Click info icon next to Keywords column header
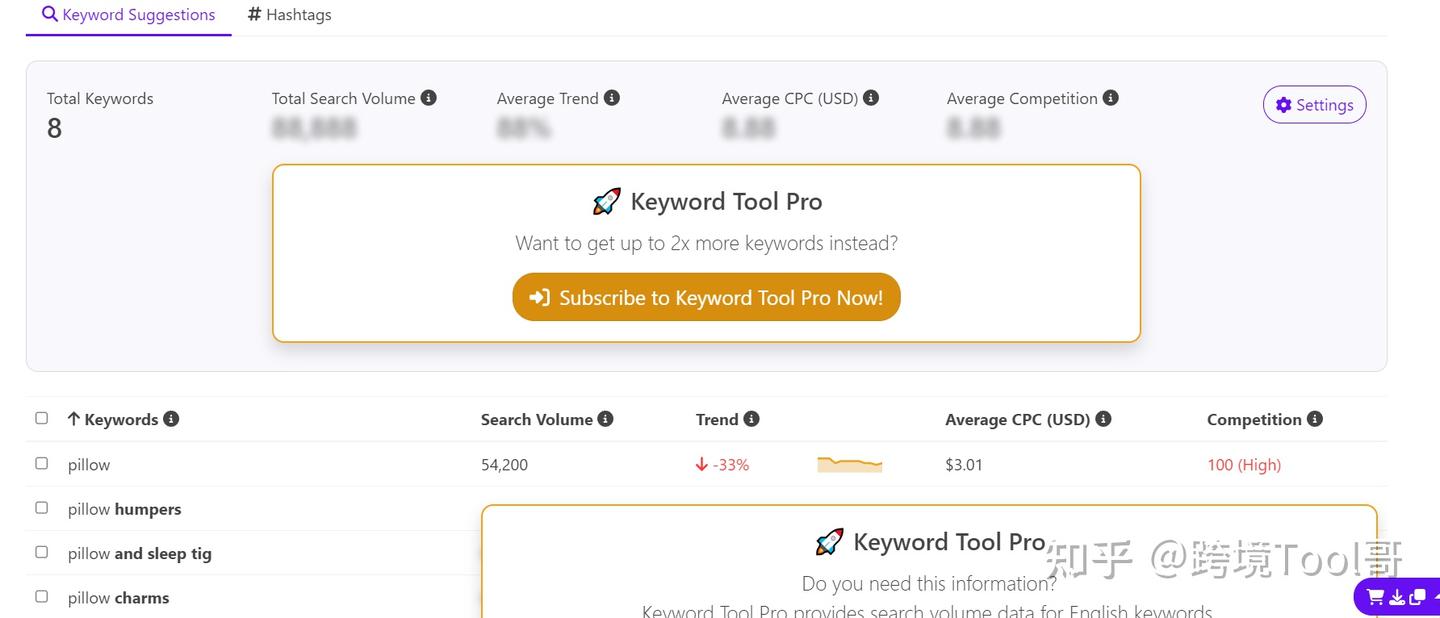1440x618 pixels. point(171,419)
